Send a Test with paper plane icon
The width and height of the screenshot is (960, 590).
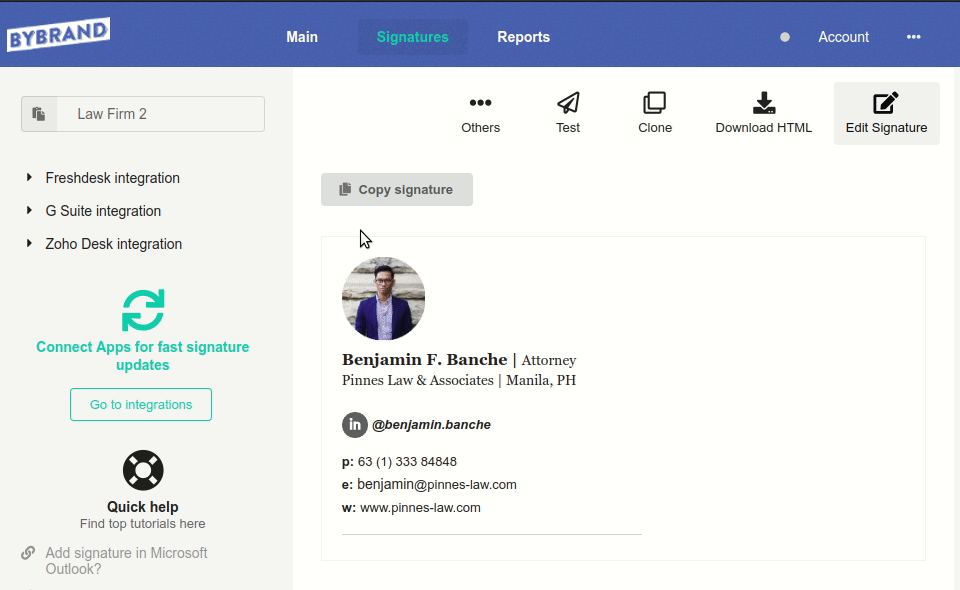(x=568, y=113)
